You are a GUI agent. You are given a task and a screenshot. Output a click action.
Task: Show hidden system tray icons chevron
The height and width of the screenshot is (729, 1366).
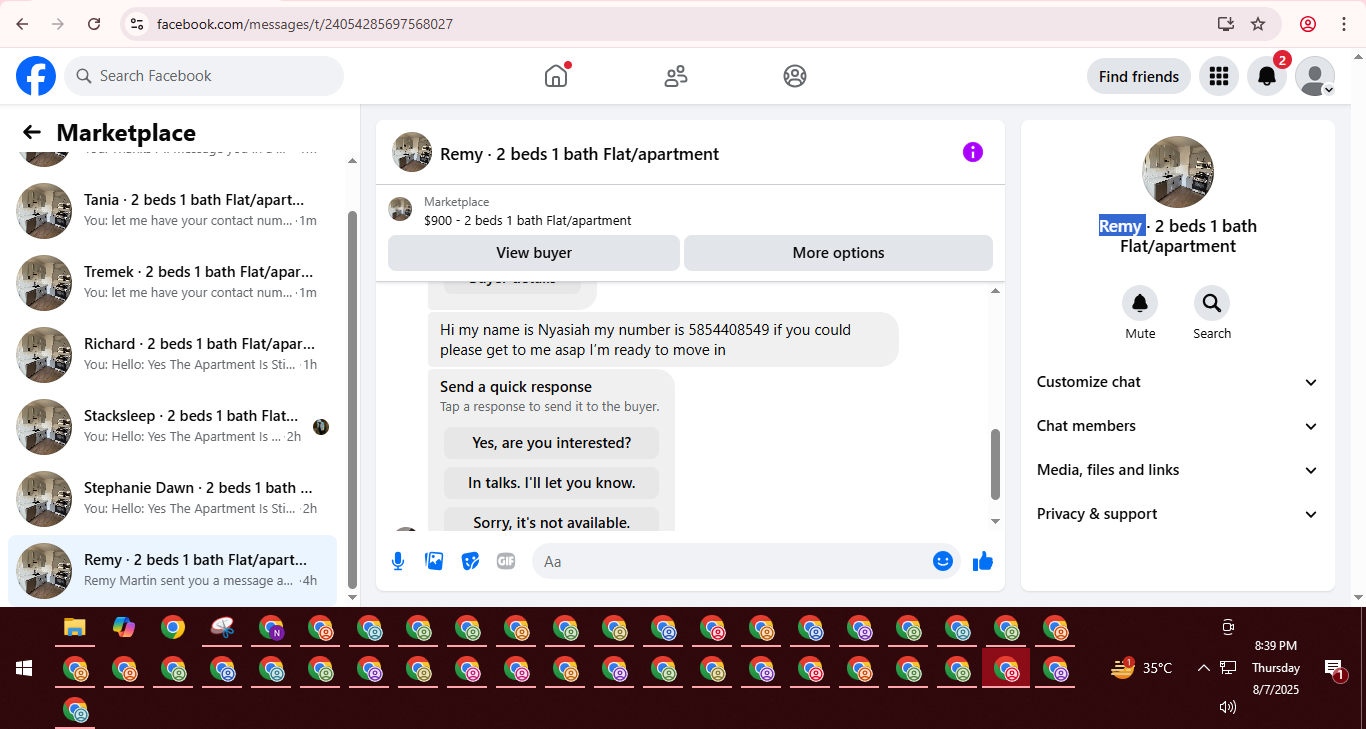click(x=1204, y=668)
